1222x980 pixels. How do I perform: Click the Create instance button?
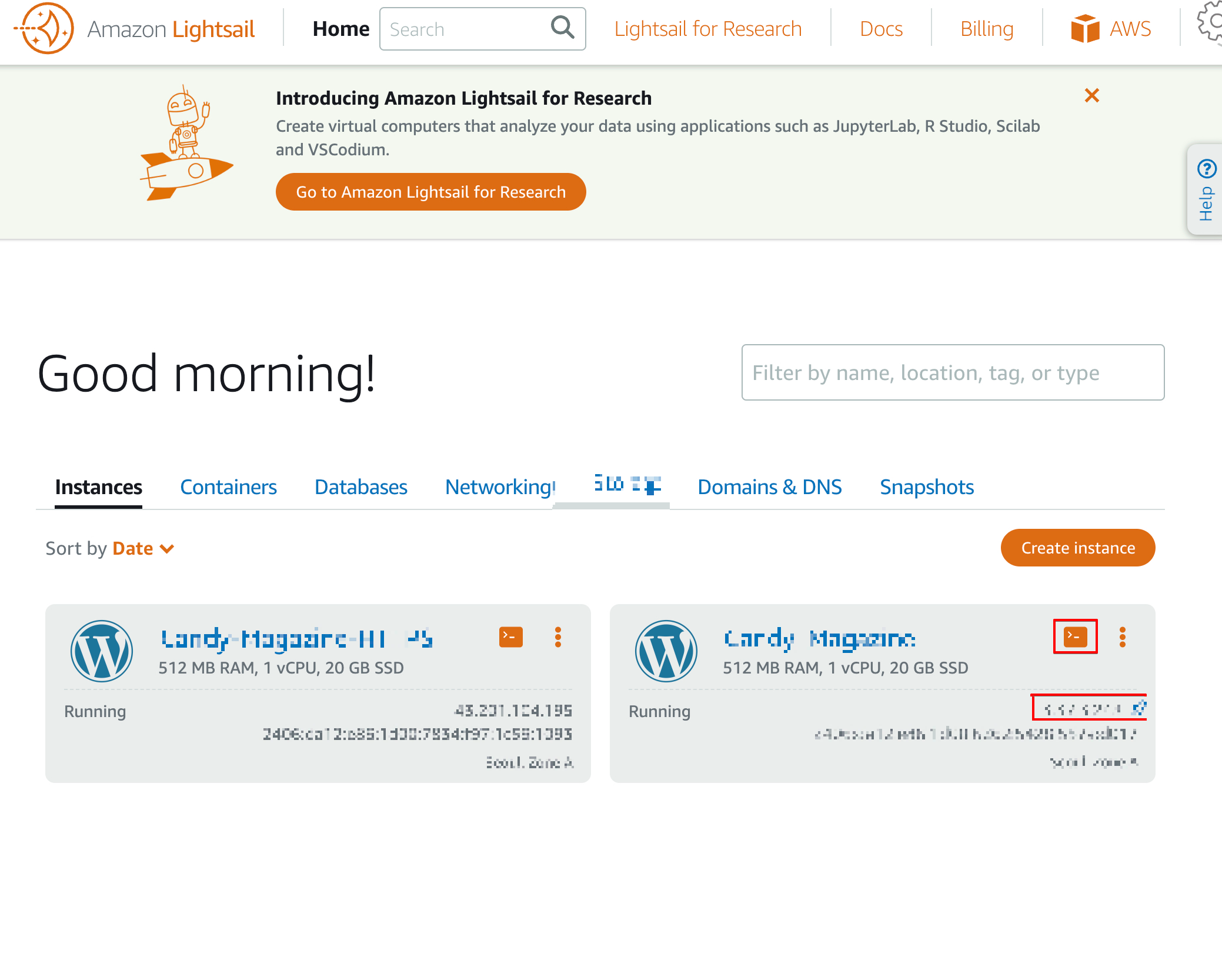coord(1078,548)
